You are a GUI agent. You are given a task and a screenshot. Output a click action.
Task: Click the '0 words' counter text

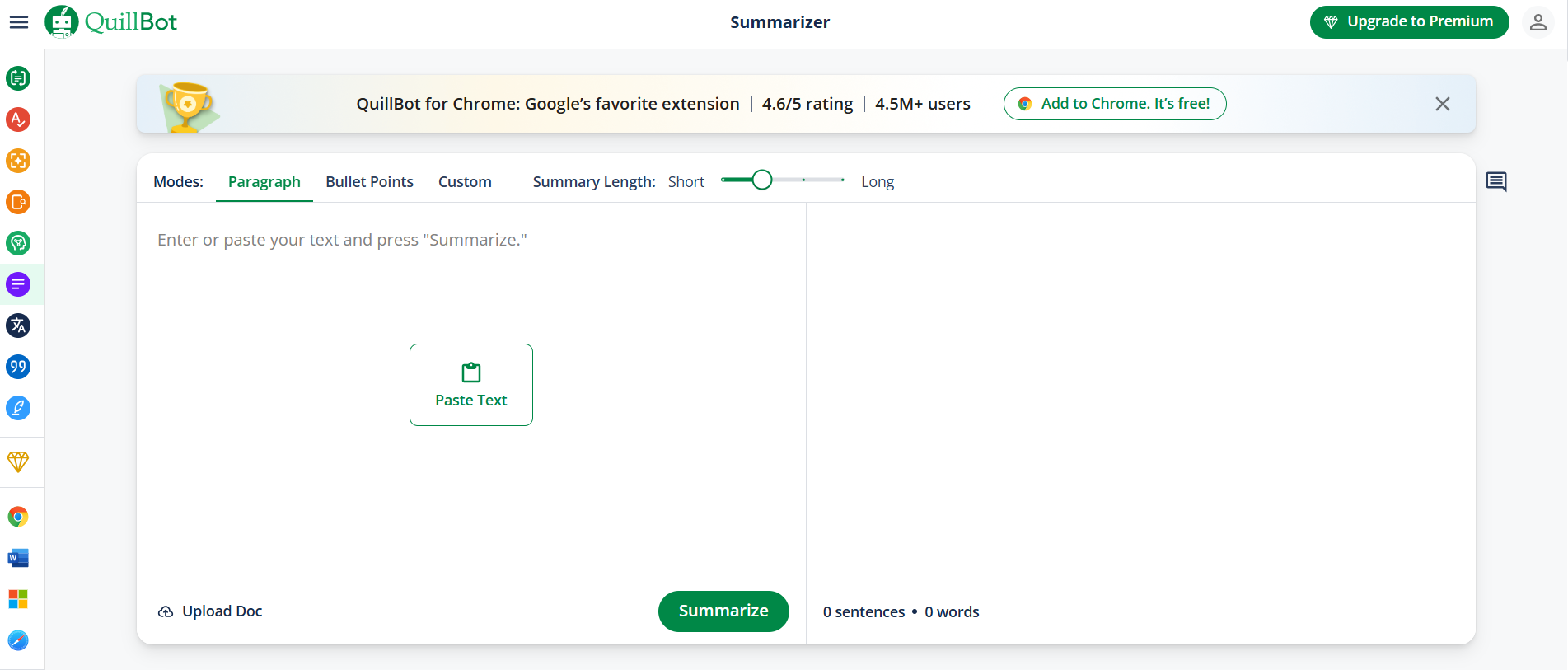[952, 612]
